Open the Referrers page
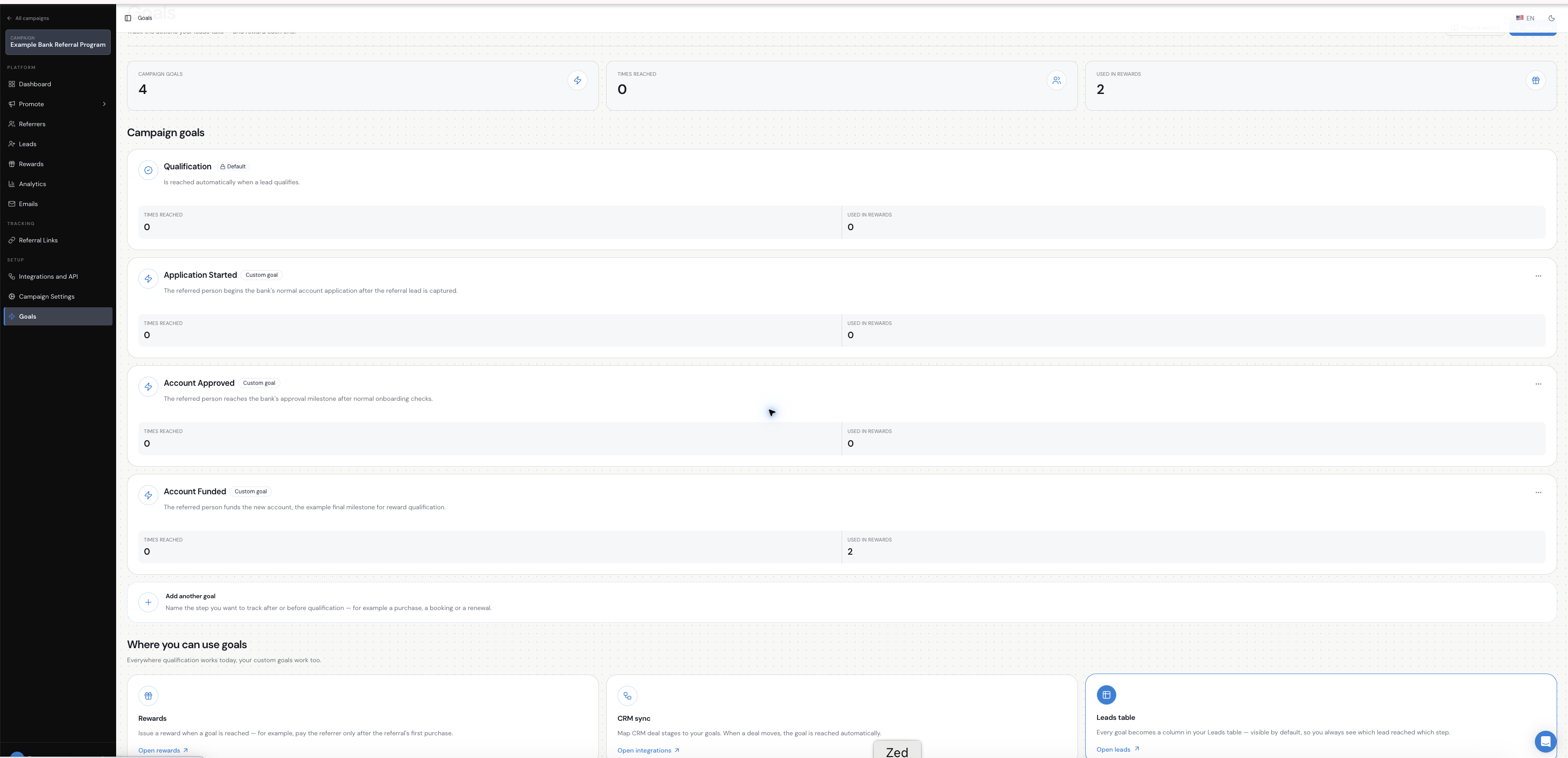This screenshot has width=1568, height=758. click(58, 124)
